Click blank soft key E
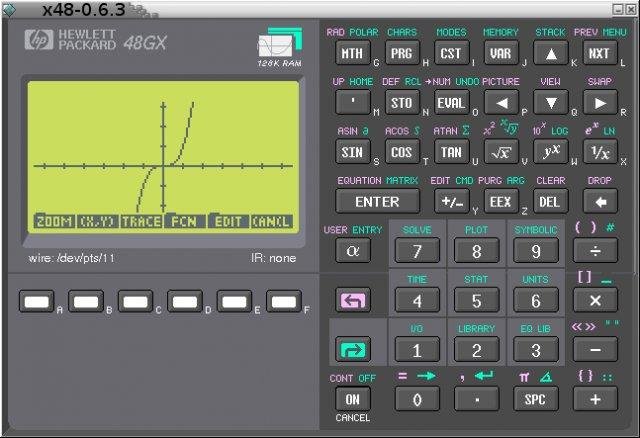The width and height of the screenshot is (640, 438). click(234, 302)
